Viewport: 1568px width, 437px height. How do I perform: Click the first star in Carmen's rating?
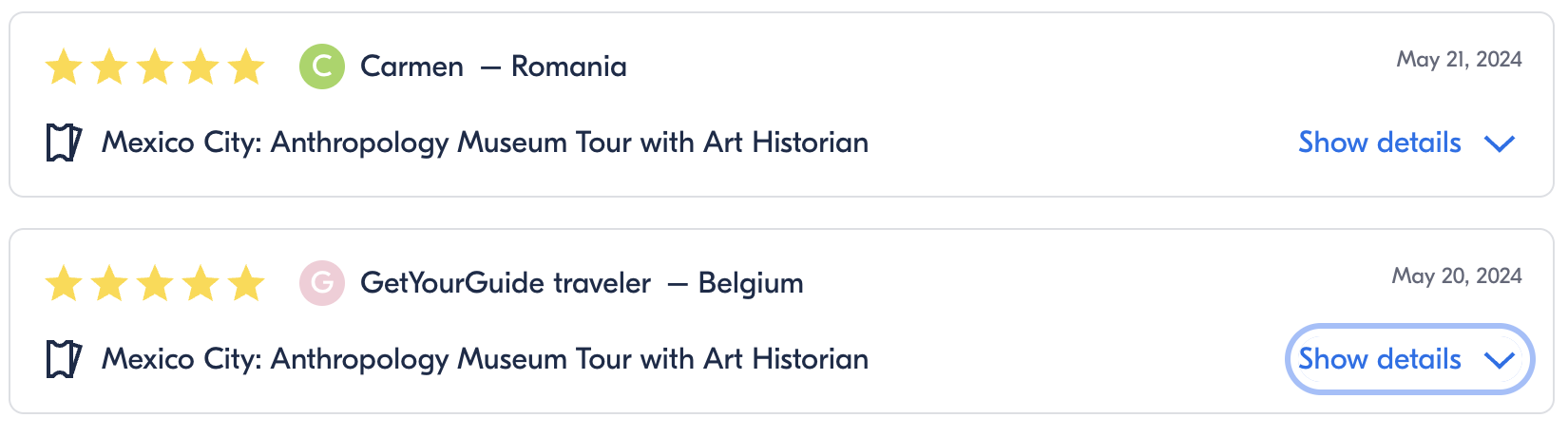pos(64,67)
